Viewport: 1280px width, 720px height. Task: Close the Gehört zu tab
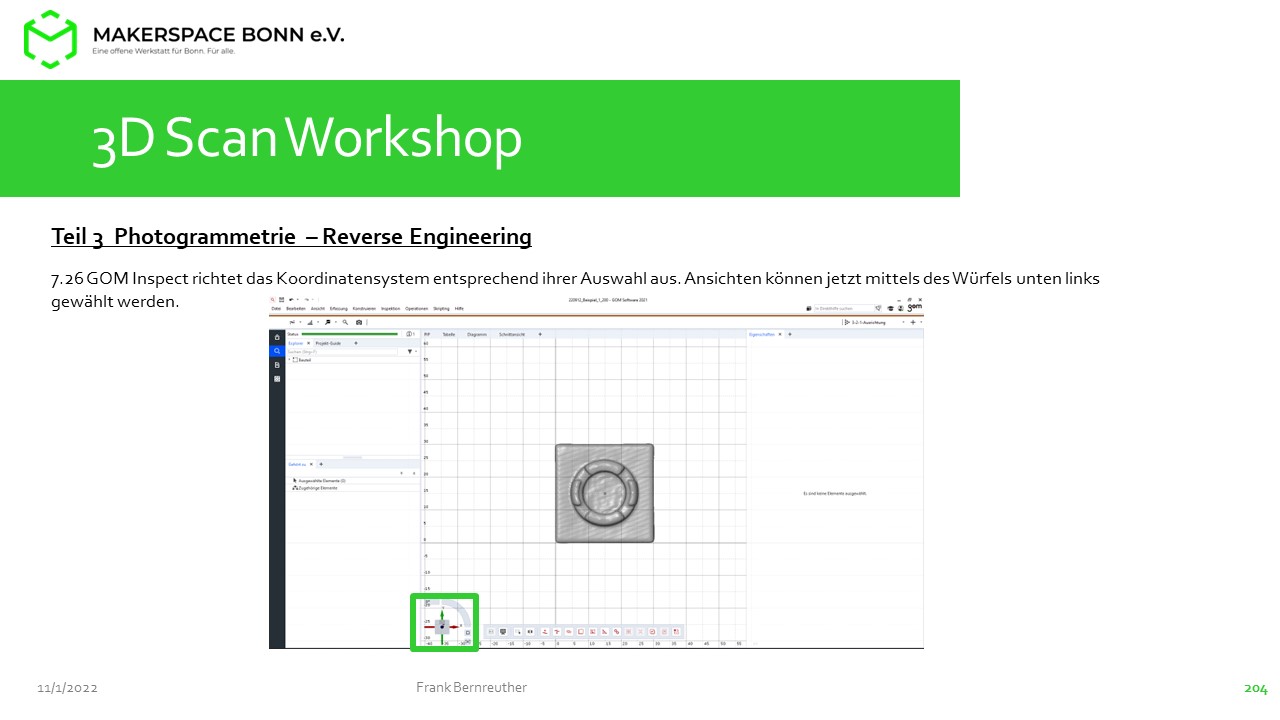tap(311, 464)
